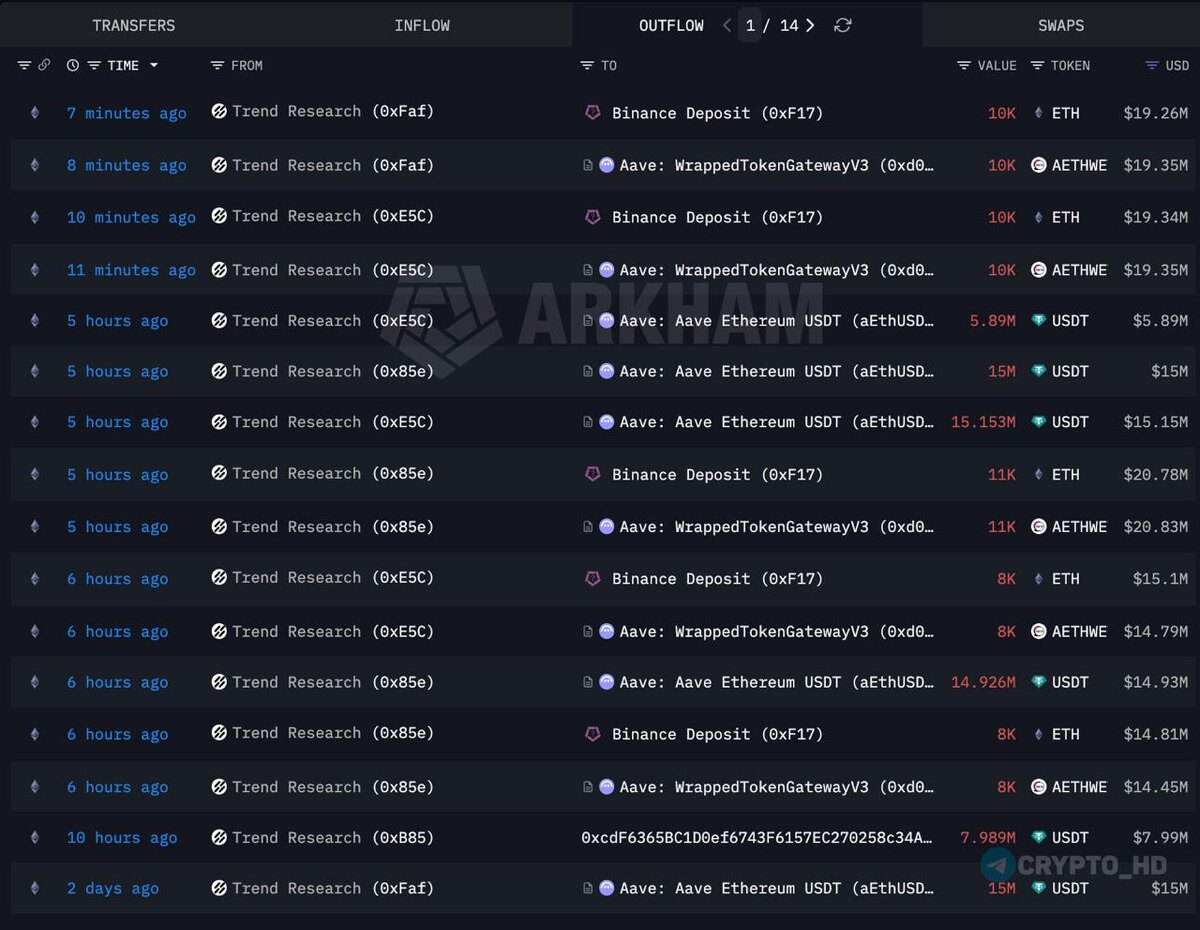Screen dimensions: 1200x930
Task: Select the $20.83M USD amount
Action: click(1156, 526)
